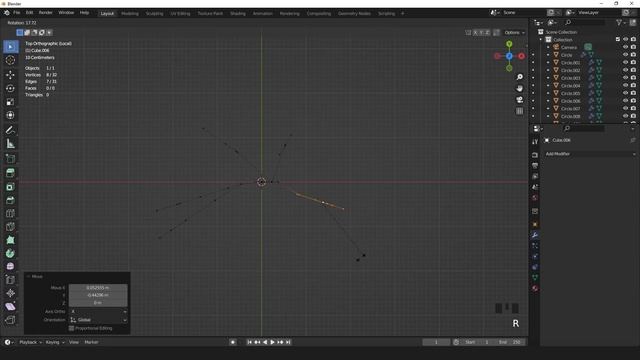
Task: Enable Proportional Editing checkbox
Action: point(71,328)
